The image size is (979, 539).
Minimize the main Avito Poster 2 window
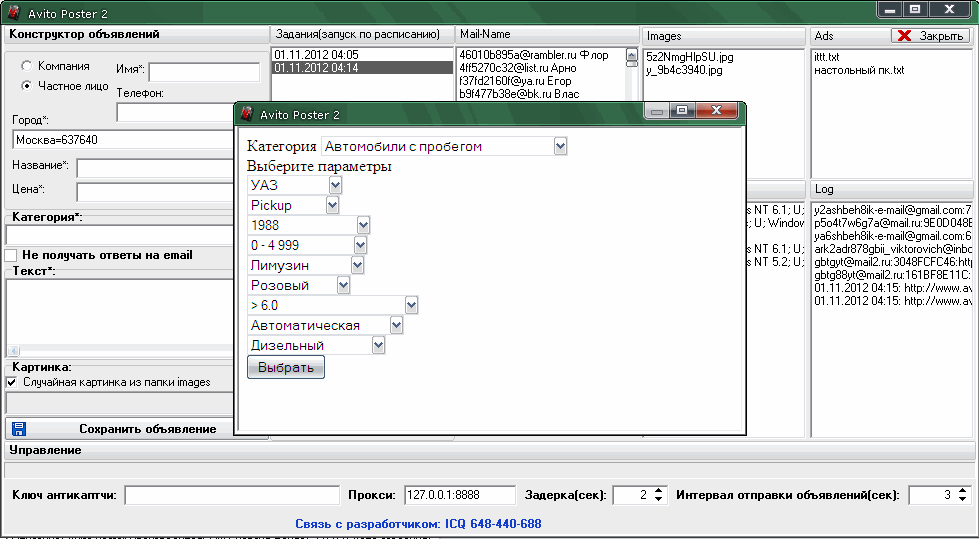(890, 9)
